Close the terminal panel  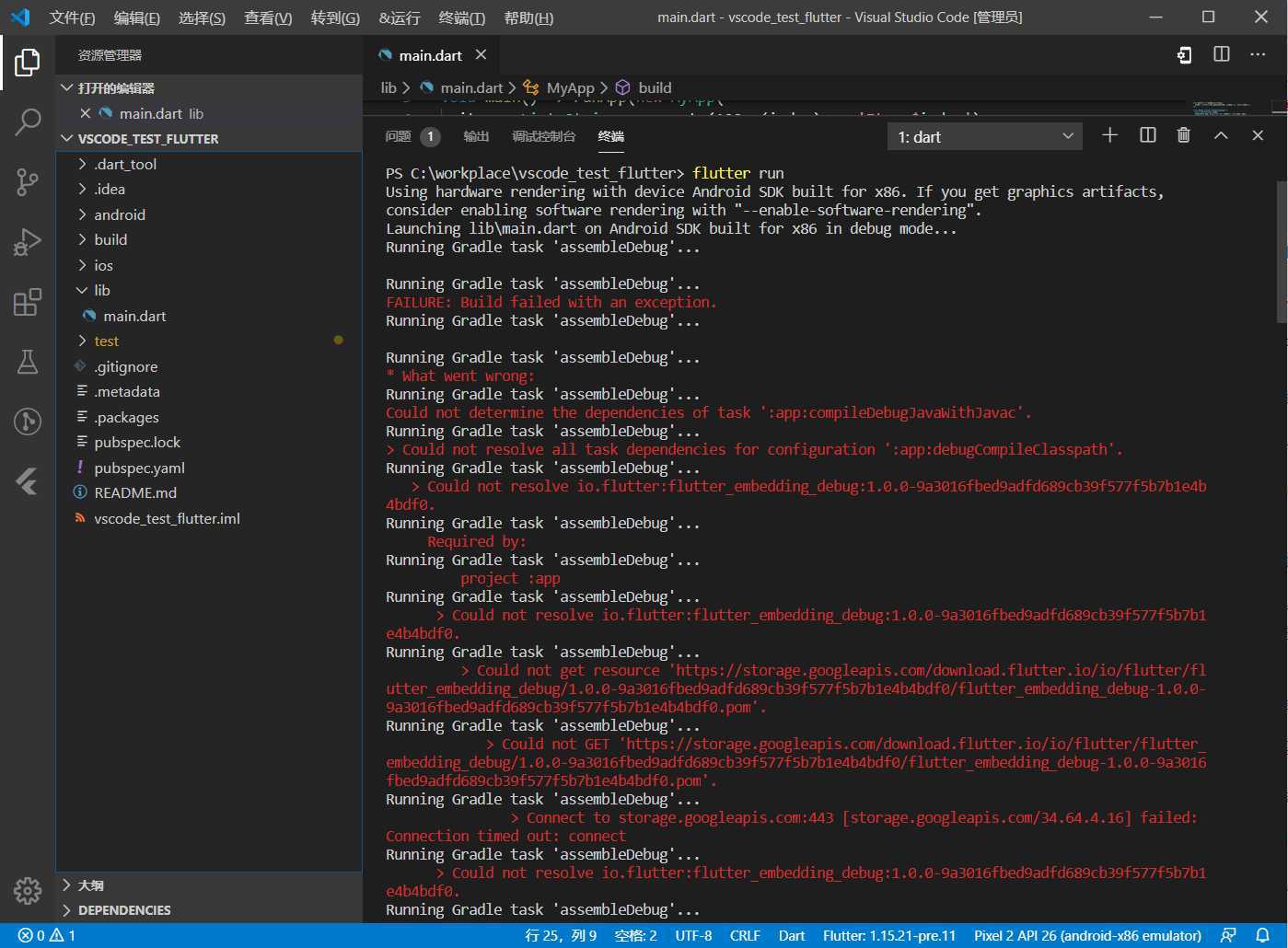(x=1258, y=135)
